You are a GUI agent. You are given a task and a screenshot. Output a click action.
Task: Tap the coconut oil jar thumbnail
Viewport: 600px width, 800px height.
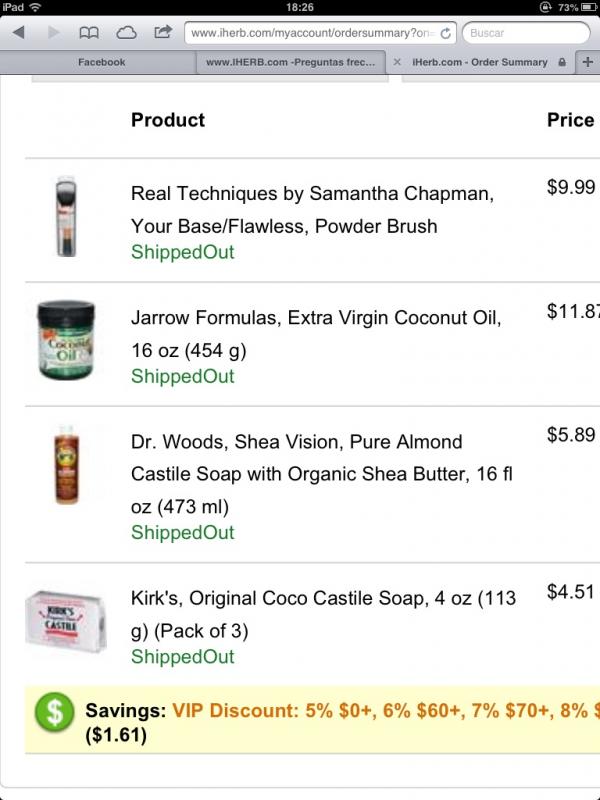(x=66, y=340)
